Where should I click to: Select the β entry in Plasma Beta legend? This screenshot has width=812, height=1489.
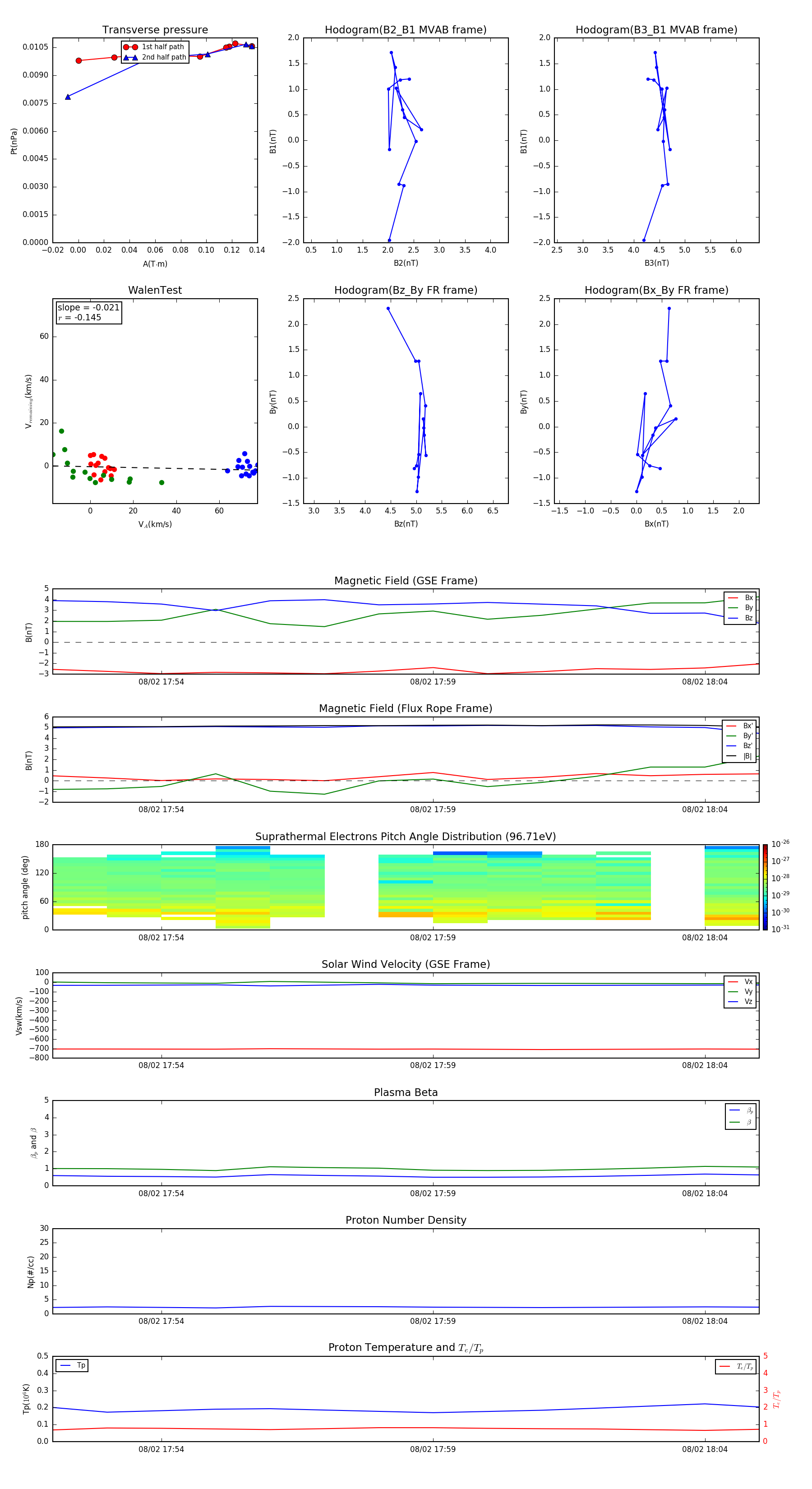741,1122
